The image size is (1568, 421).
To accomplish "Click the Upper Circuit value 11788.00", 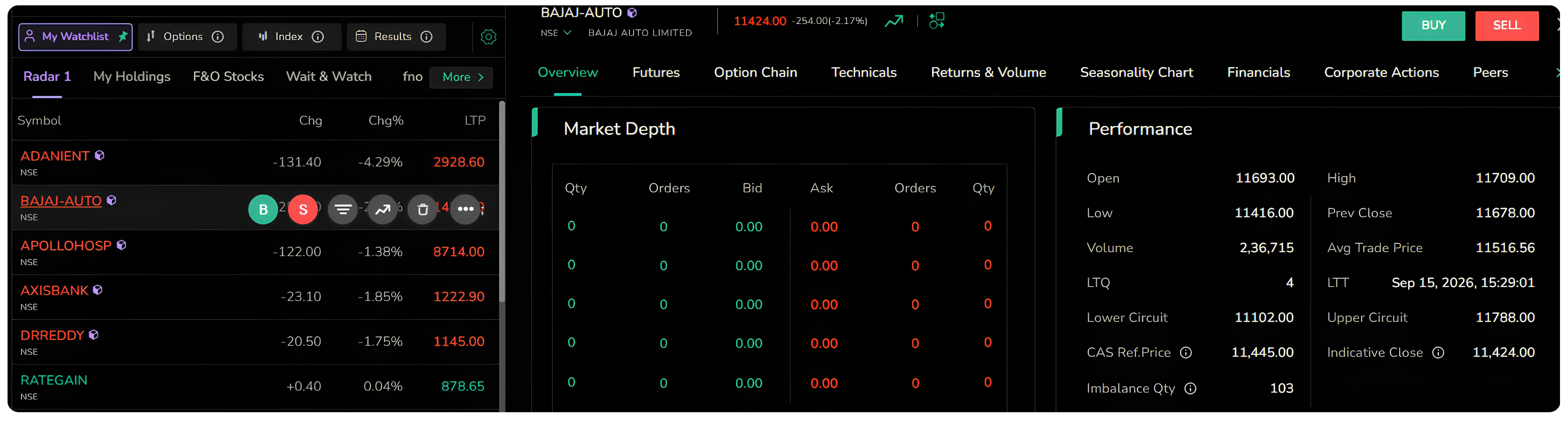I will pos(1505,317).
